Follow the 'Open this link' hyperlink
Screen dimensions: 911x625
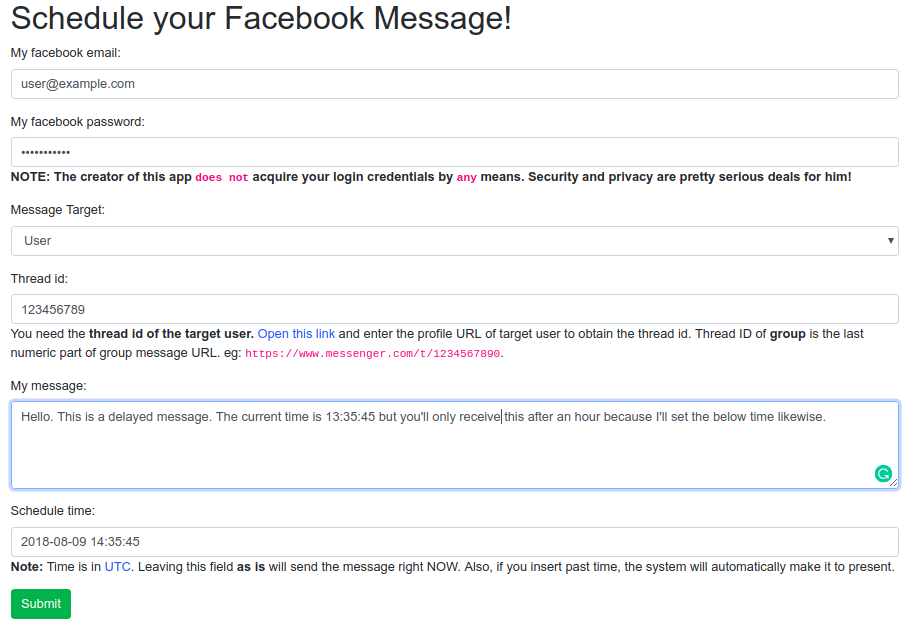[x=296, y=334]
